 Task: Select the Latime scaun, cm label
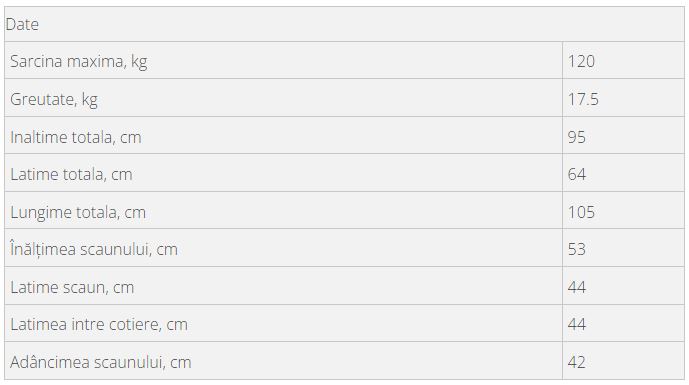[x=72, y=287]
